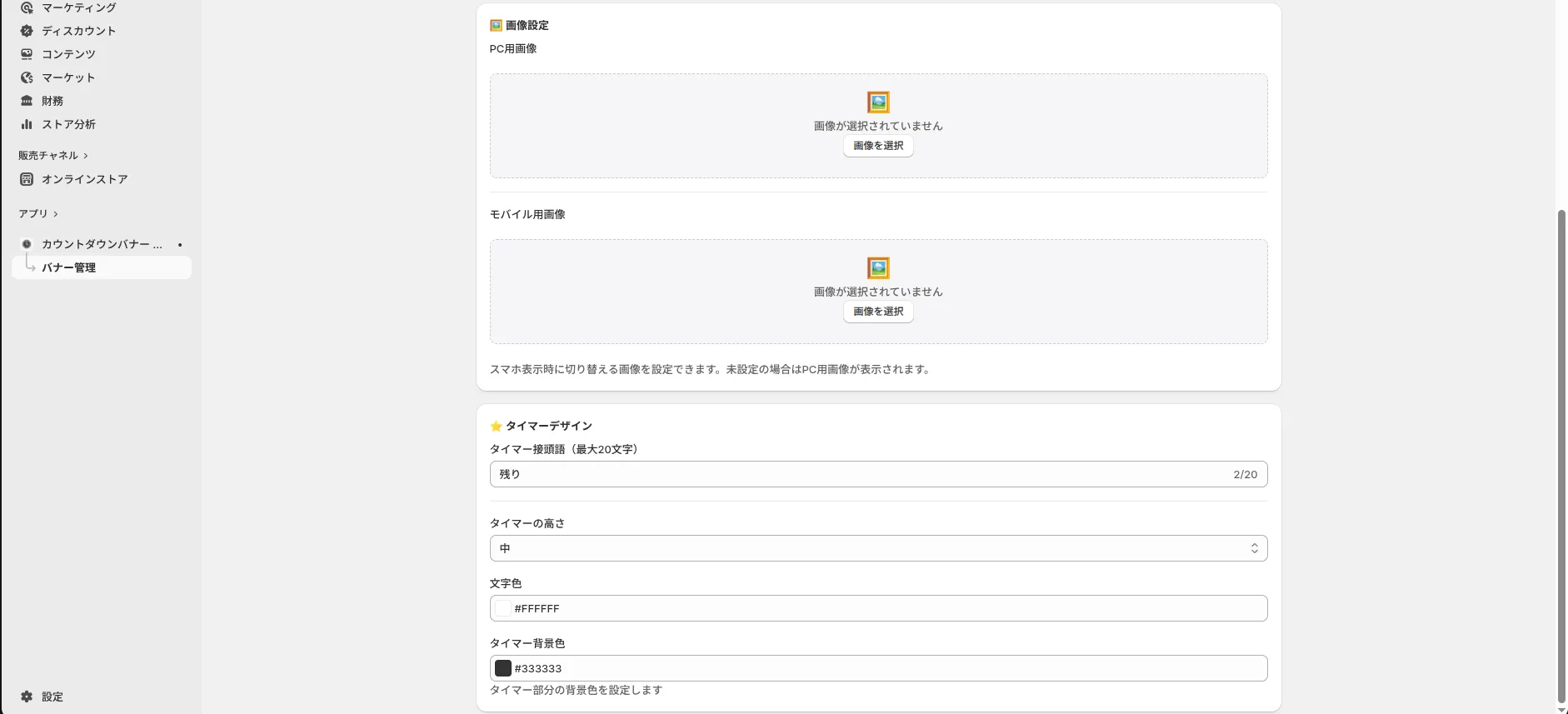Click the Settings gear icon

coord(27,697)
